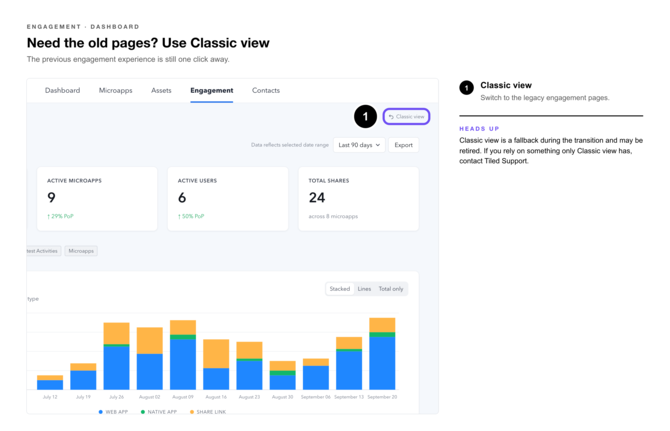This screenshot has height=431, width=670.
Task: Select the Engagement tab
Action: [x=212, y=90]
